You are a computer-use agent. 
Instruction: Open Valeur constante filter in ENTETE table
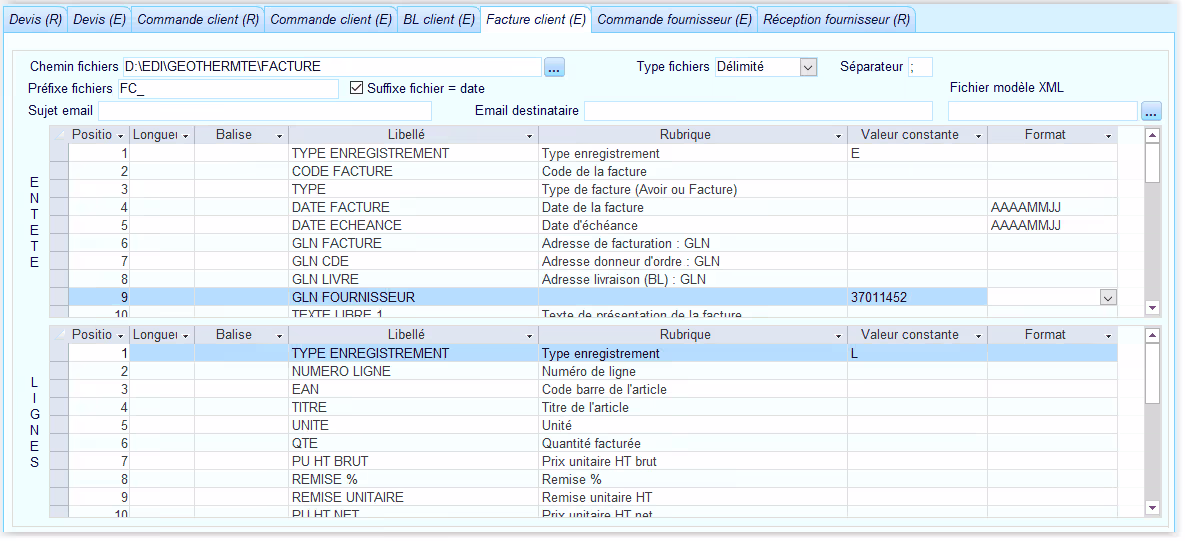click(979, 136)
